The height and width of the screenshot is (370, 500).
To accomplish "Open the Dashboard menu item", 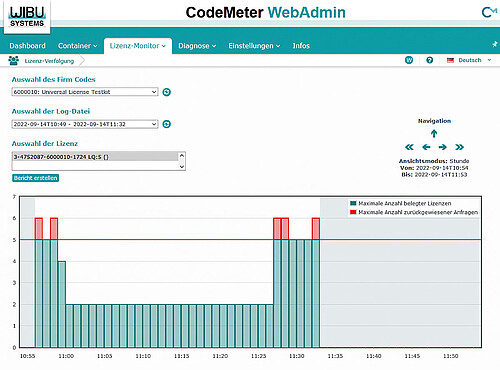I will pyautogui.click(x=27, y=46).
